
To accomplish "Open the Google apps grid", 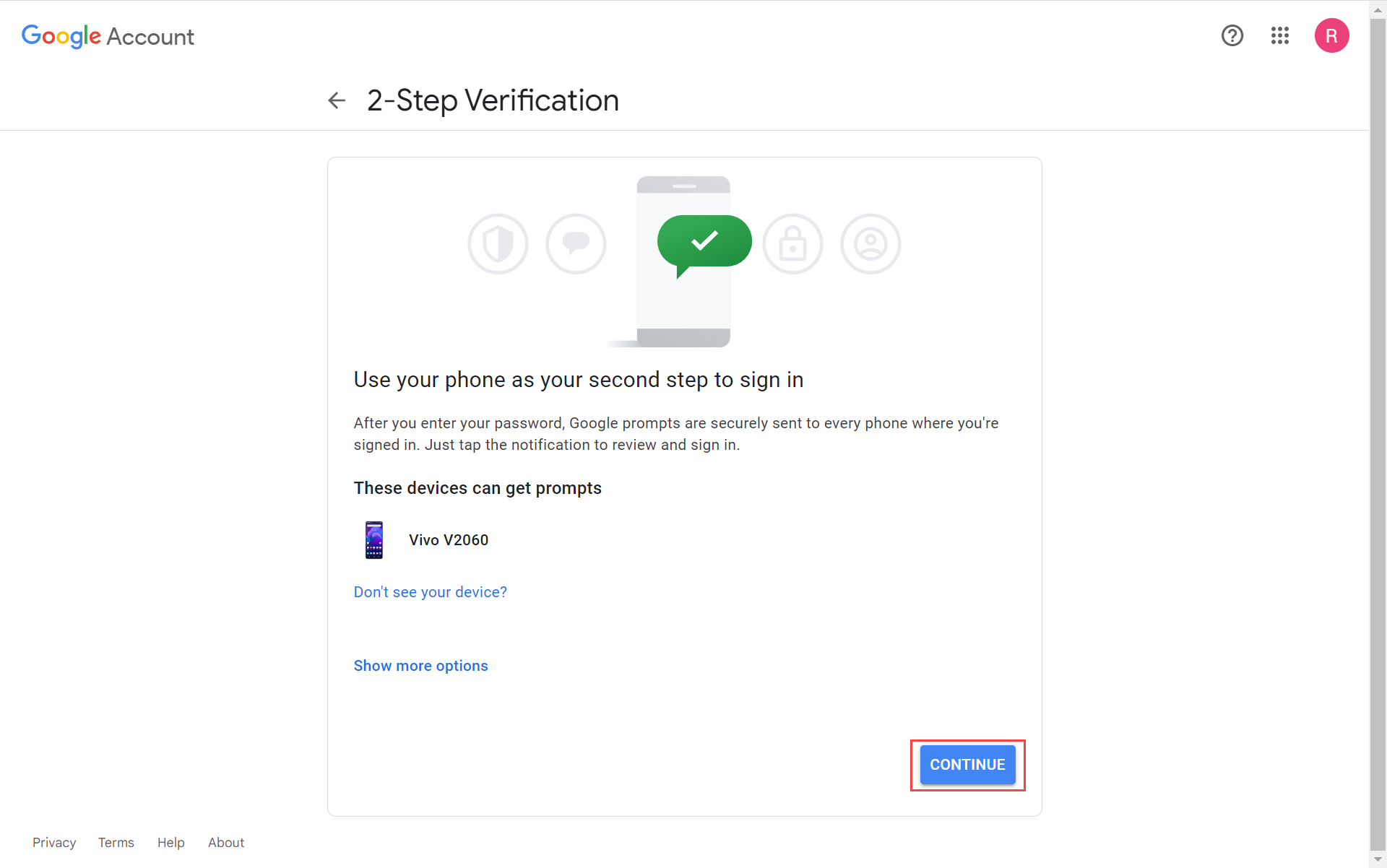I will click(1279, 35).
